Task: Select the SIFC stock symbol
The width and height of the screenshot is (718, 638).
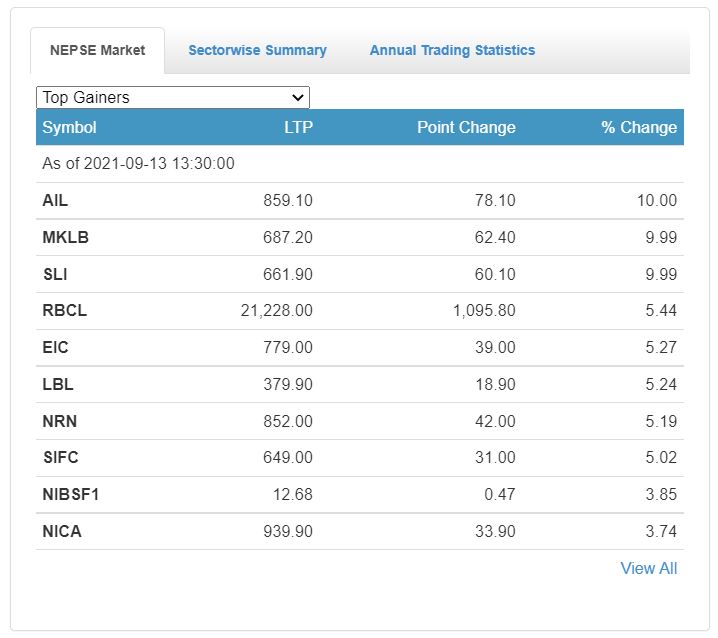Action: [x=60, y=457]
